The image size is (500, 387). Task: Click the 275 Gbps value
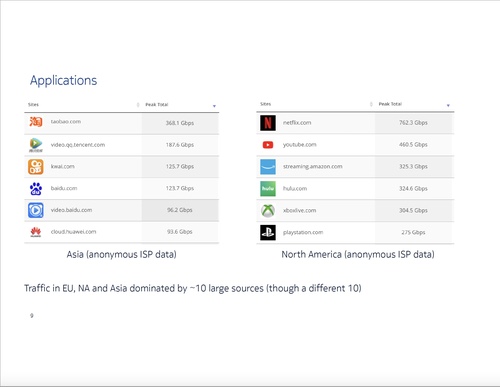[x=413, y=232]
